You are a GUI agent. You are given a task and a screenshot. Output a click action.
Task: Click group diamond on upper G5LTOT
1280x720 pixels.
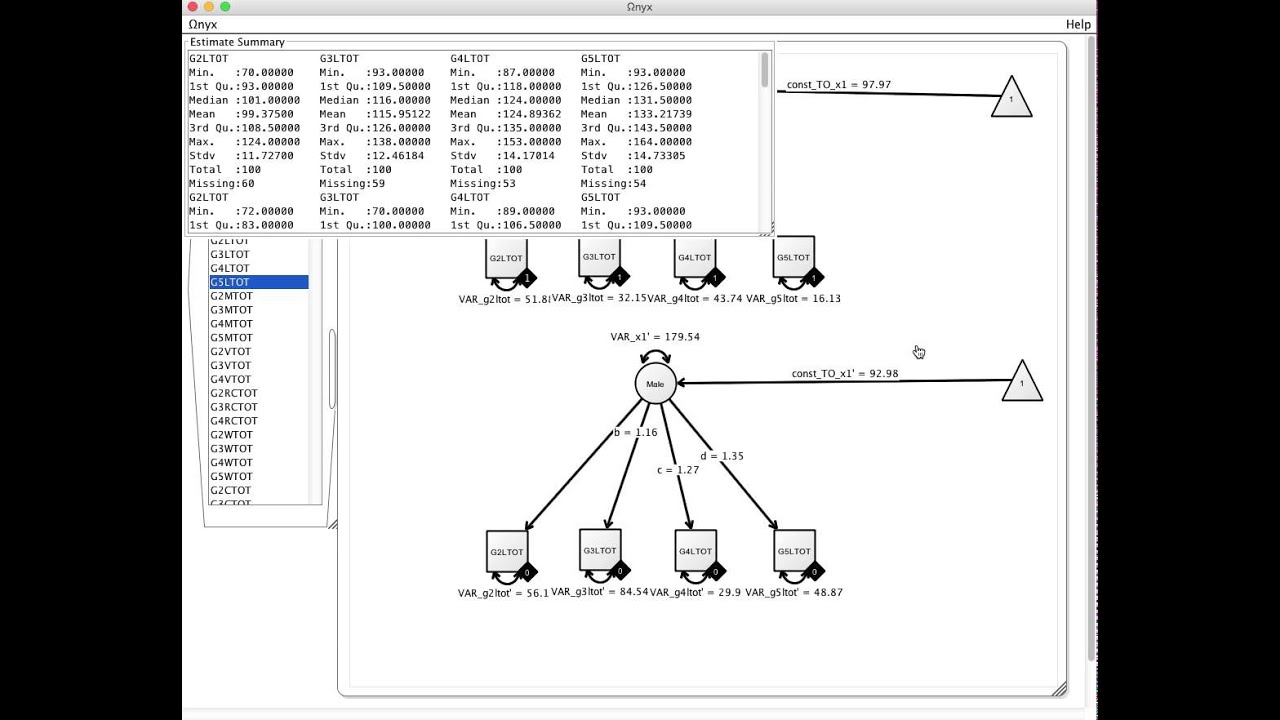[814, 278]
